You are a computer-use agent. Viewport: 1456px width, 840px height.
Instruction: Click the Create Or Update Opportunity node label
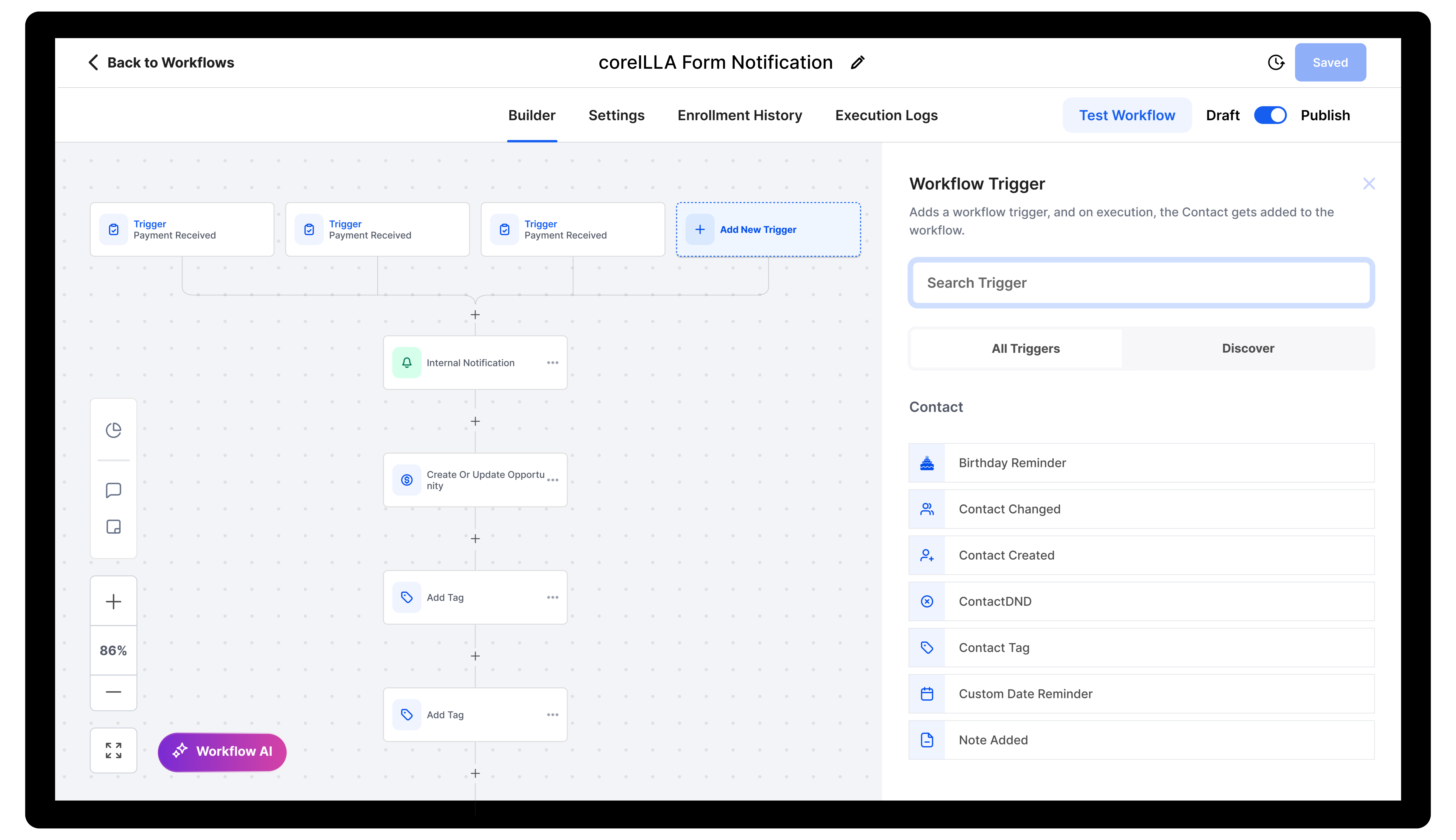(485, 480)
